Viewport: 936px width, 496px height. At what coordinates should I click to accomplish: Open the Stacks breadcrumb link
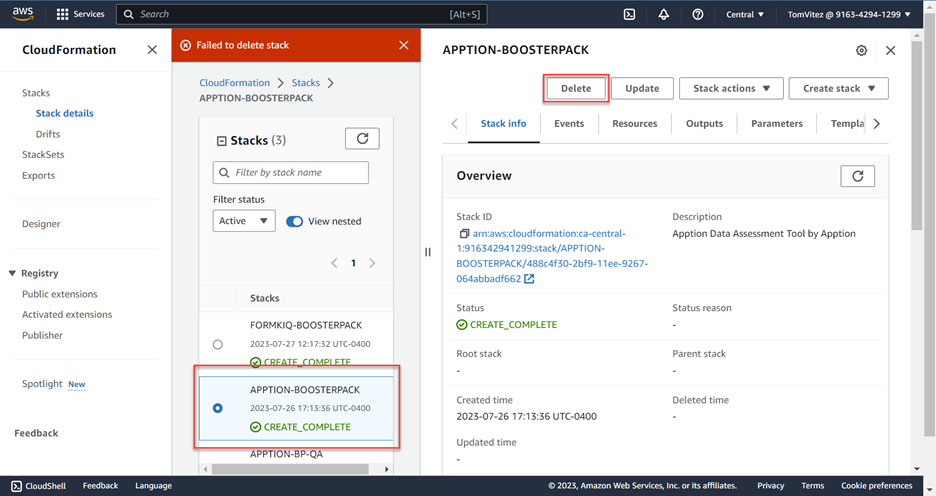(306, 83)
